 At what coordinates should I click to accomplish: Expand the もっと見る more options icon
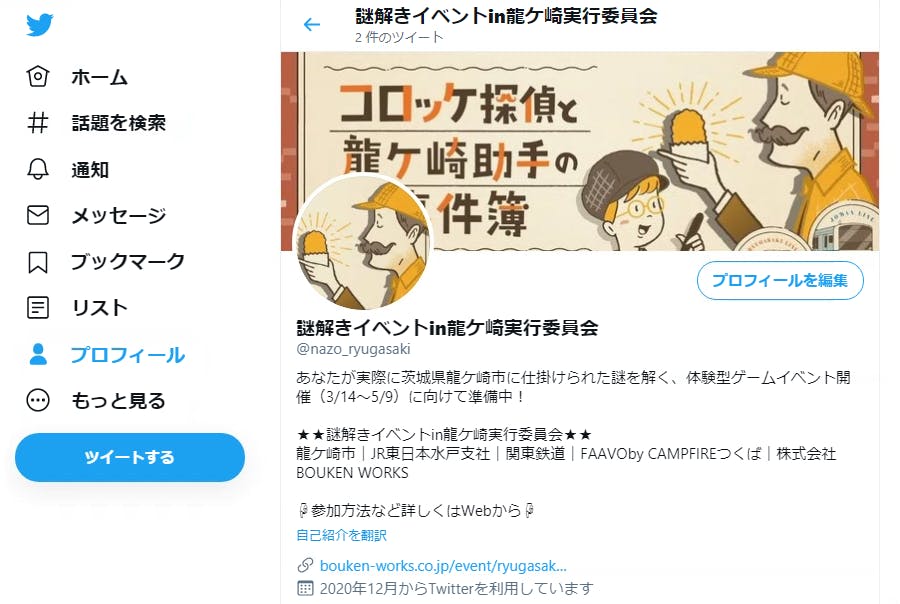click(x=38, y=400)
